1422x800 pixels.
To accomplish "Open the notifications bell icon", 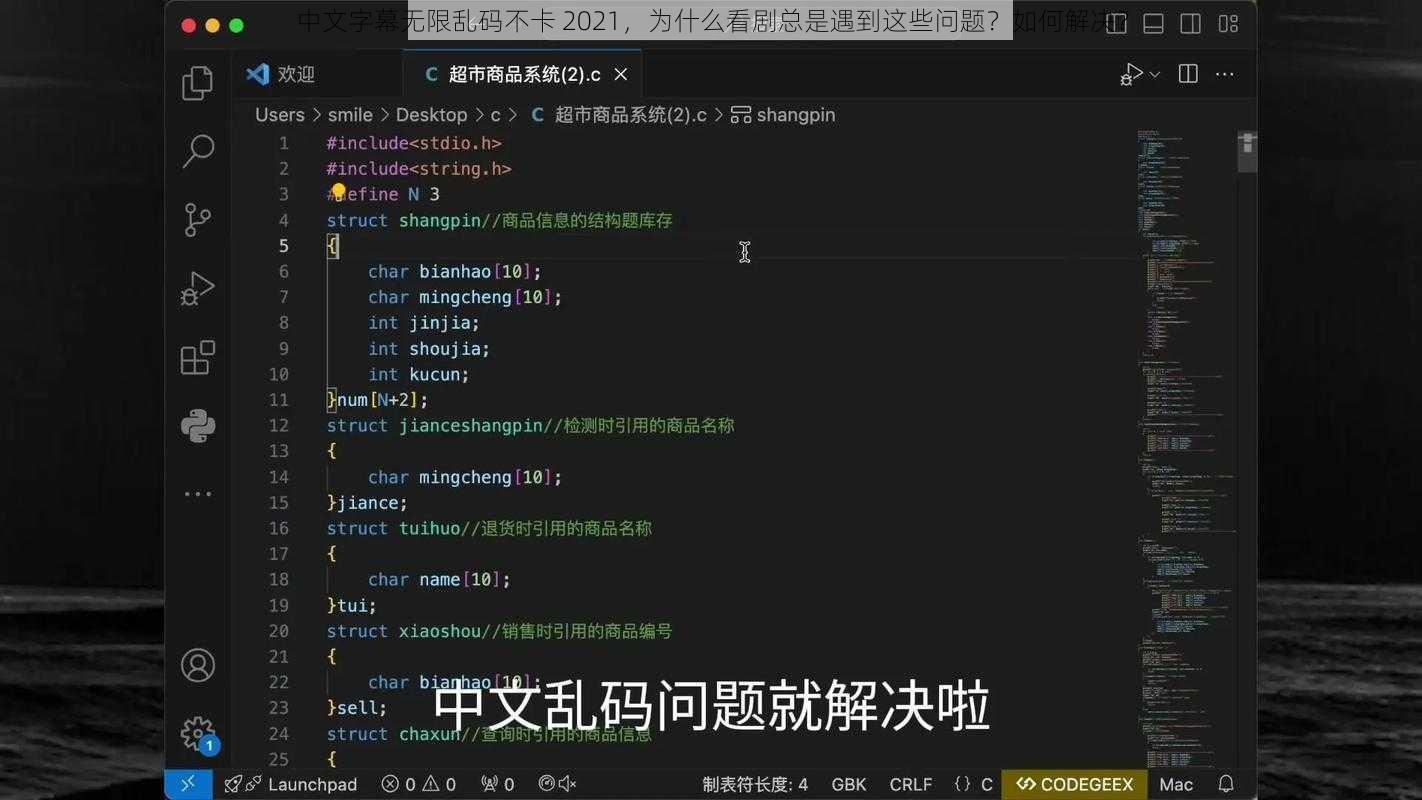I will (x=1226, y=784).
